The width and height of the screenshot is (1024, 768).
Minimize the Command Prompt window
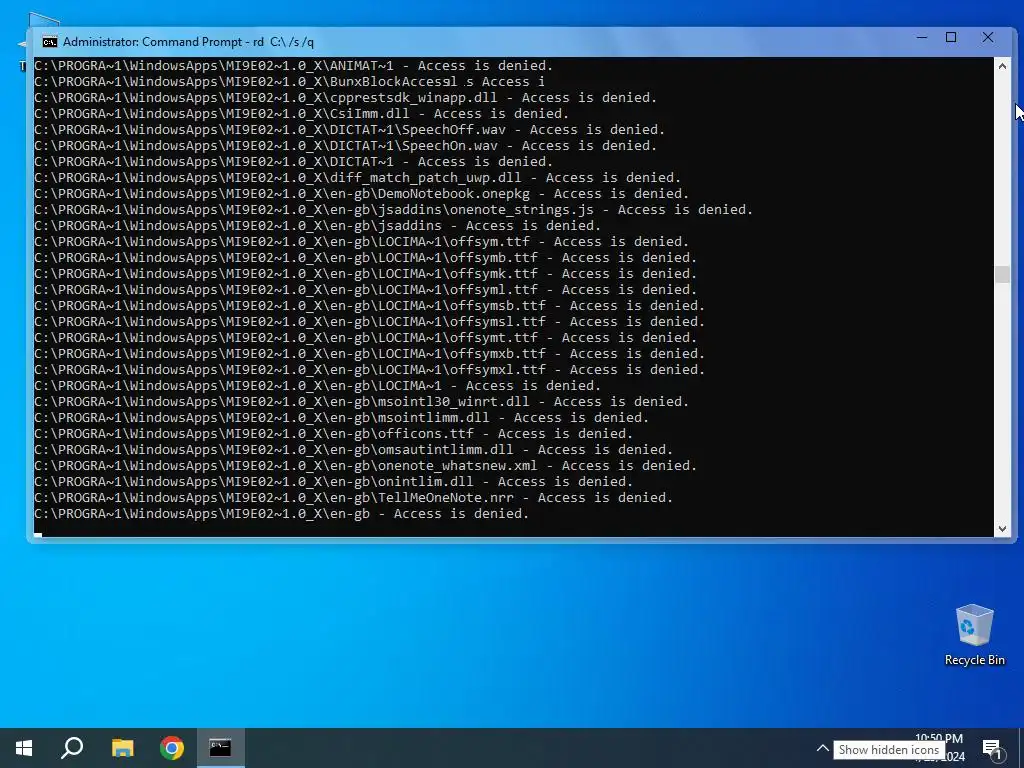[x=921, y=38]
